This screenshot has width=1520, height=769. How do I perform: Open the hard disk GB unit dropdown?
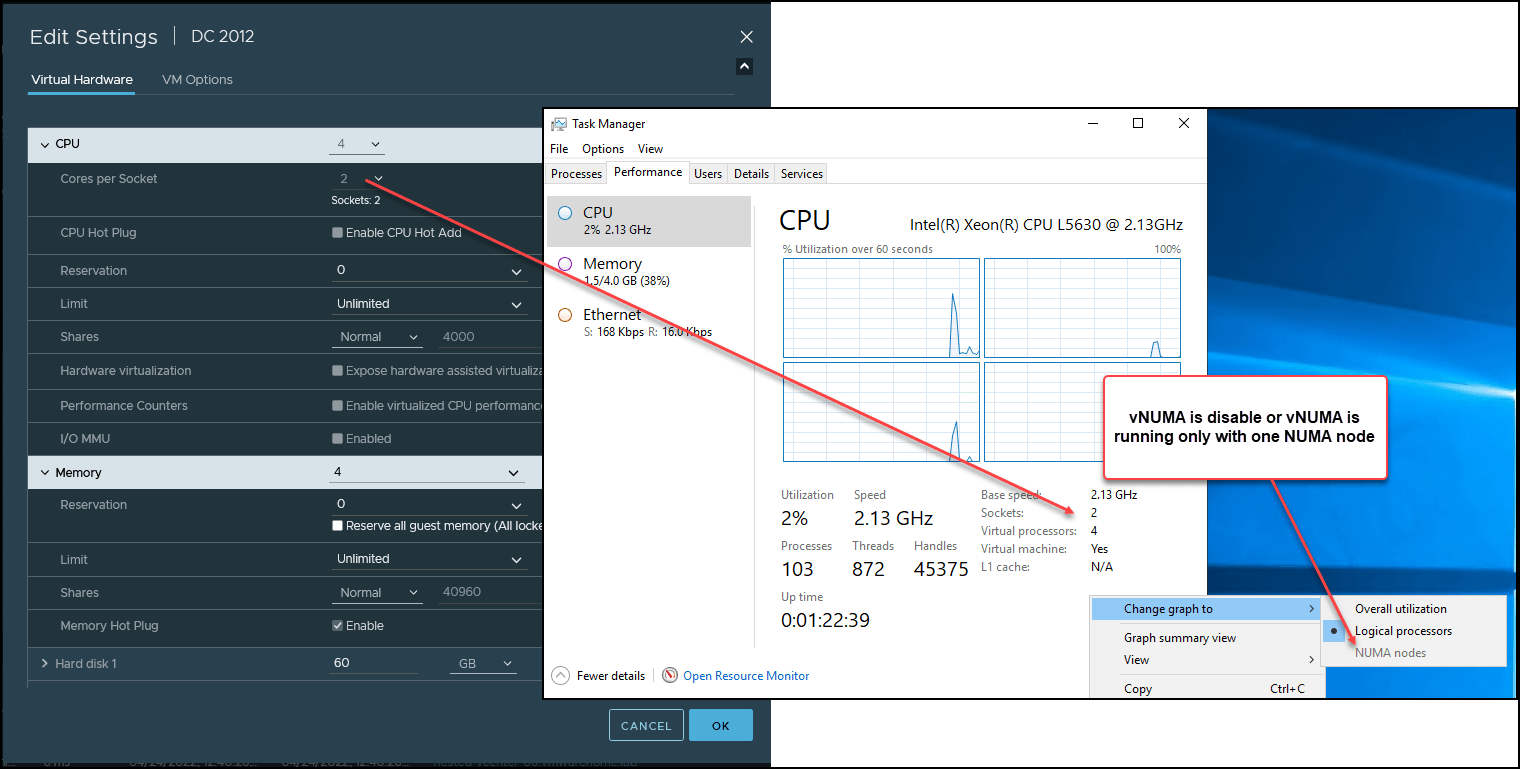point(482,663)
